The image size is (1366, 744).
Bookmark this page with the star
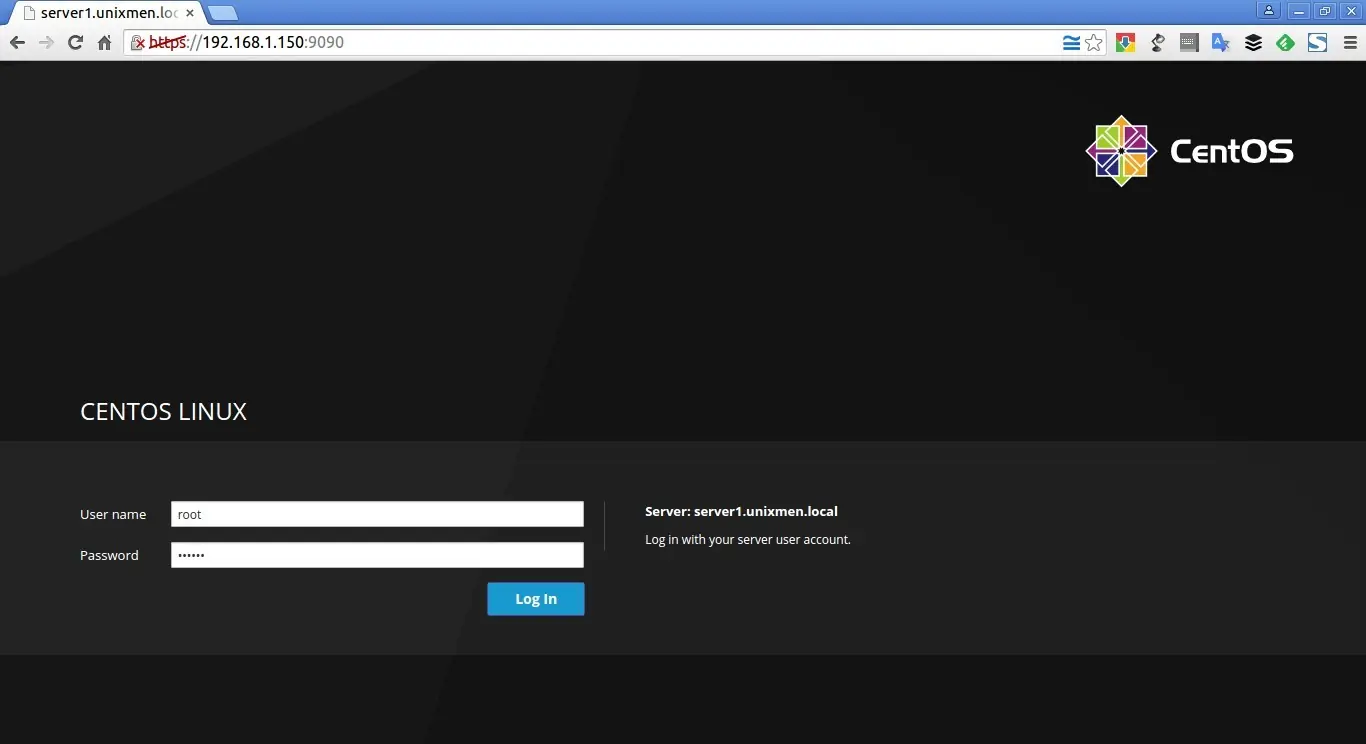tap(1094, 43)
